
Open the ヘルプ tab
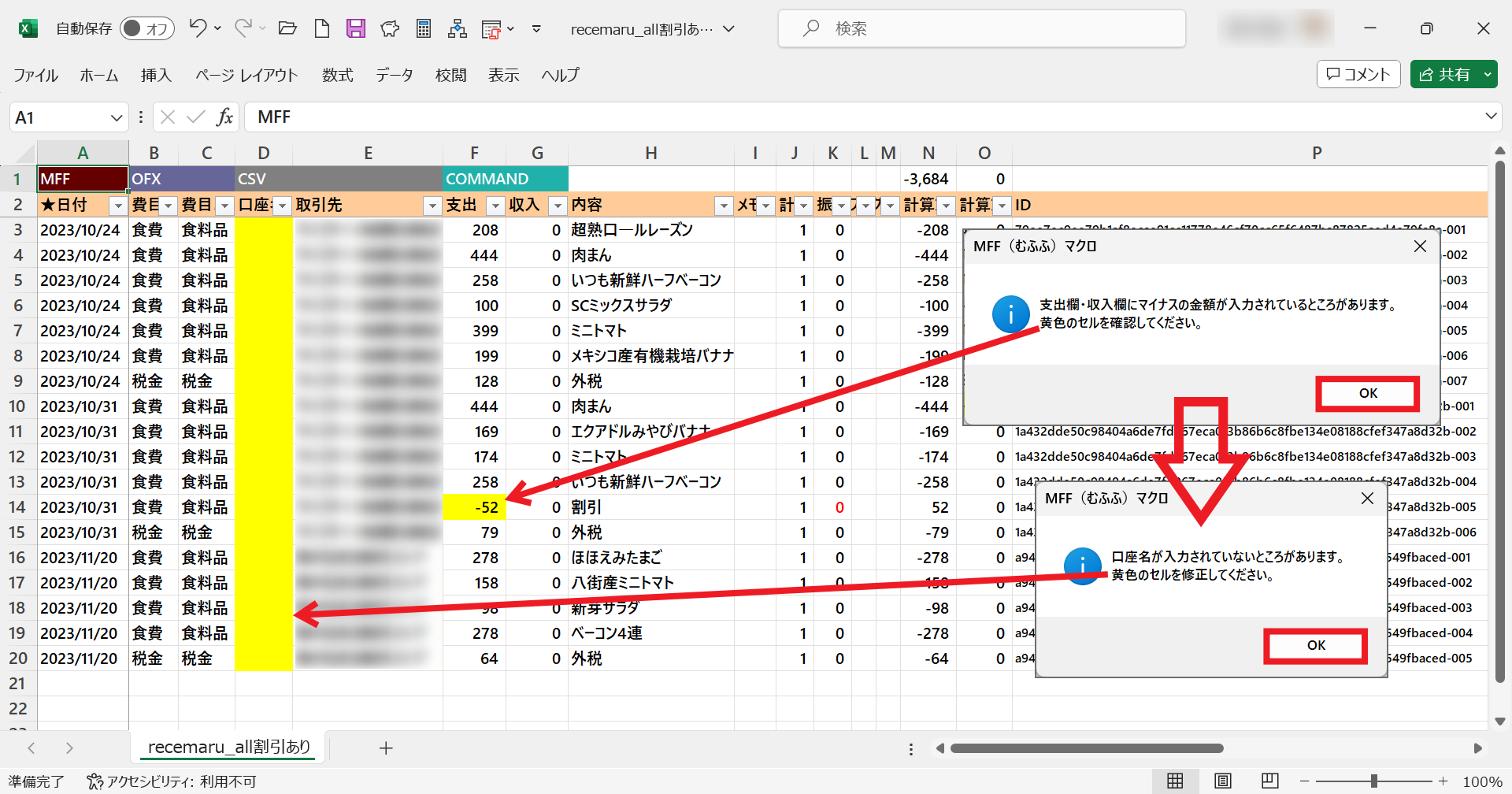coord(561,75)
